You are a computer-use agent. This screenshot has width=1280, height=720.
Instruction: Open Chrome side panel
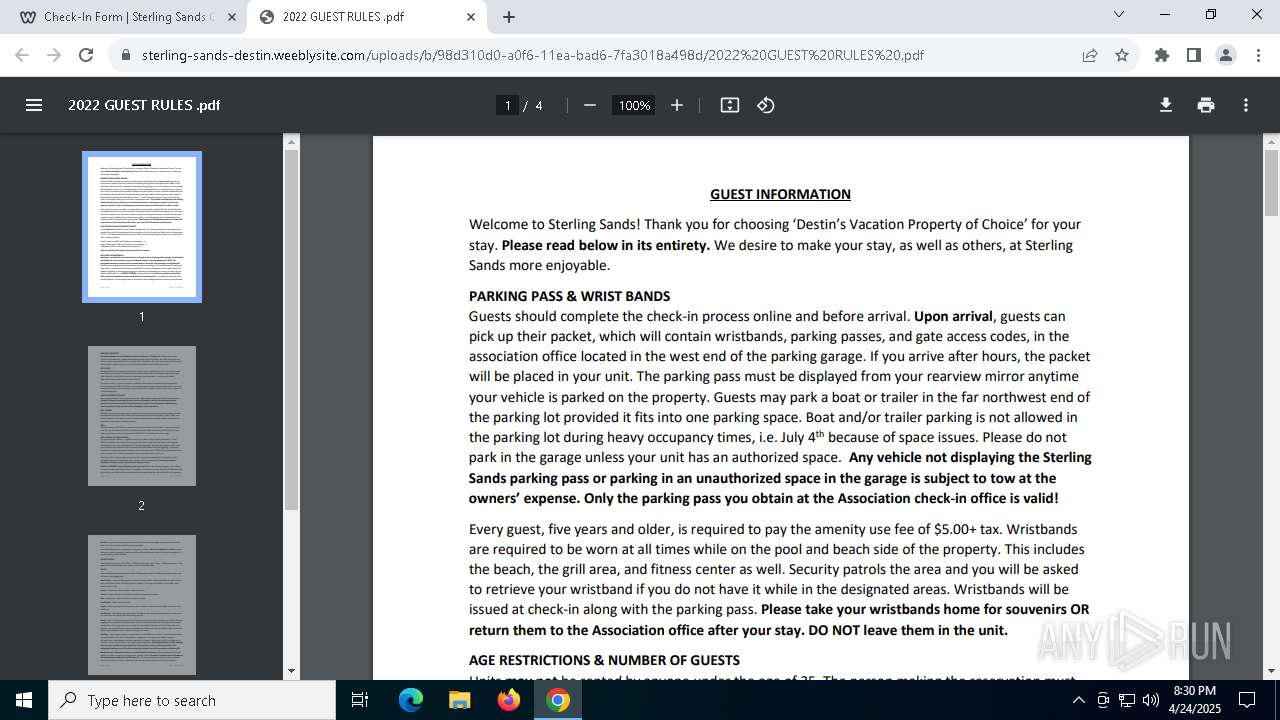(x=1194, y=55)
